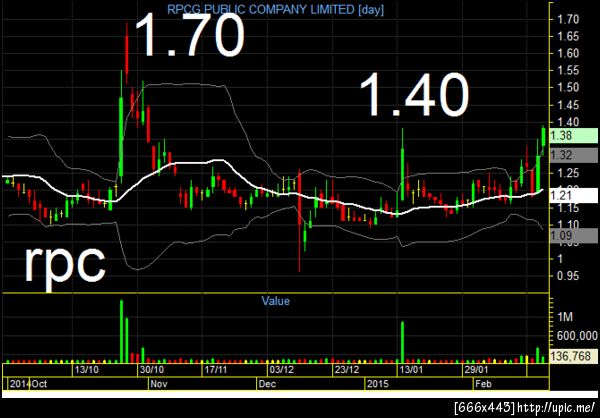Select the 1.25 price axis label
Screen dimensions: 600x418
coord(567,173)
